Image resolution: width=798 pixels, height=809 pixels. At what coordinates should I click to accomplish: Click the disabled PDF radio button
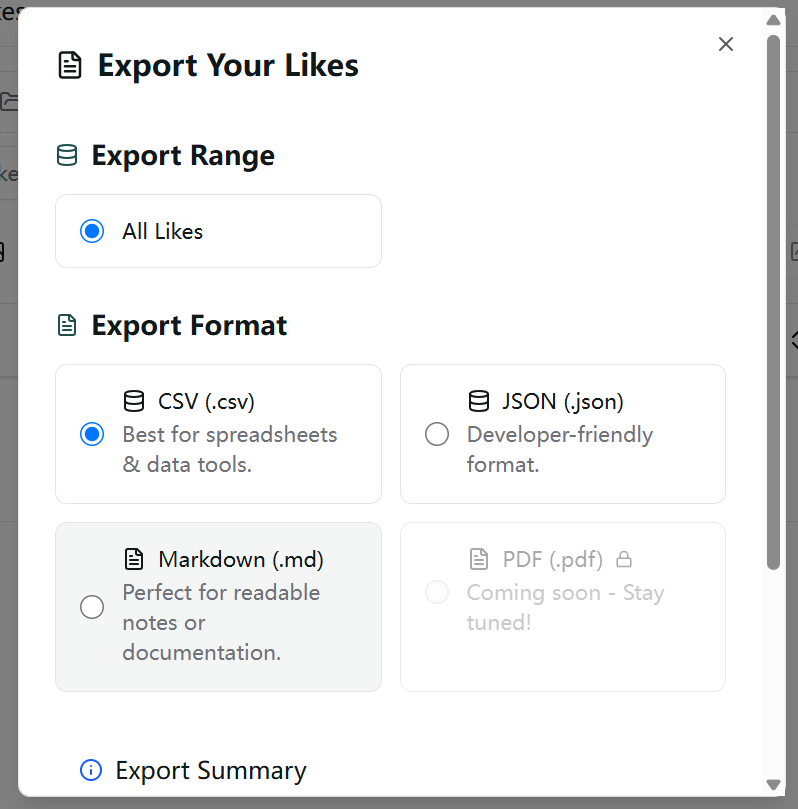tap(437, 592)
